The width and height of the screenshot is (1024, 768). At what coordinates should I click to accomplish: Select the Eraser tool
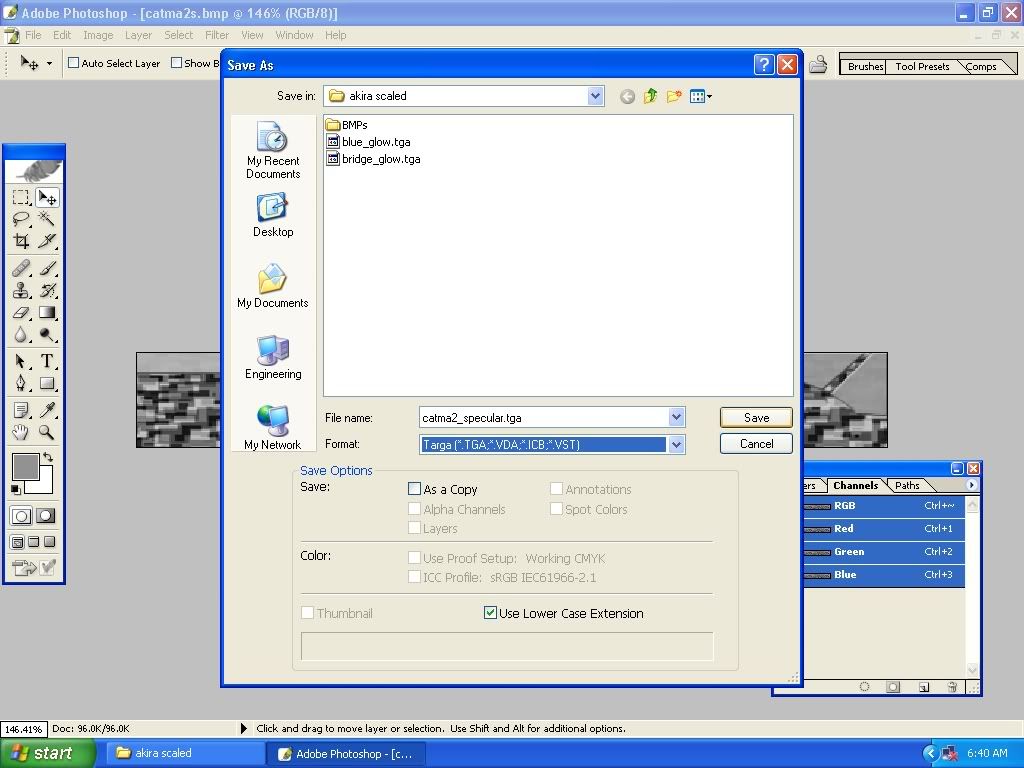[x=21, y=313]
